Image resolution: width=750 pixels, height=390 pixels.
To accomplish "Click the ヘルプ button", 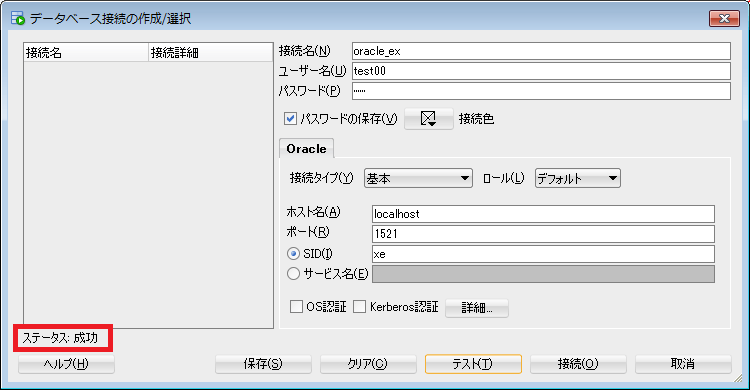I will coord(66,364).
